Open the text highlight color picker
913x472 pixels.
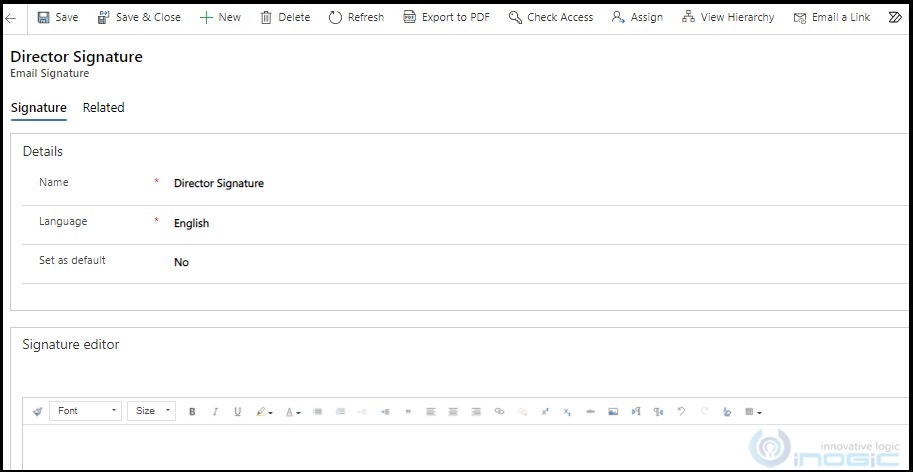[x=264, y=411]
